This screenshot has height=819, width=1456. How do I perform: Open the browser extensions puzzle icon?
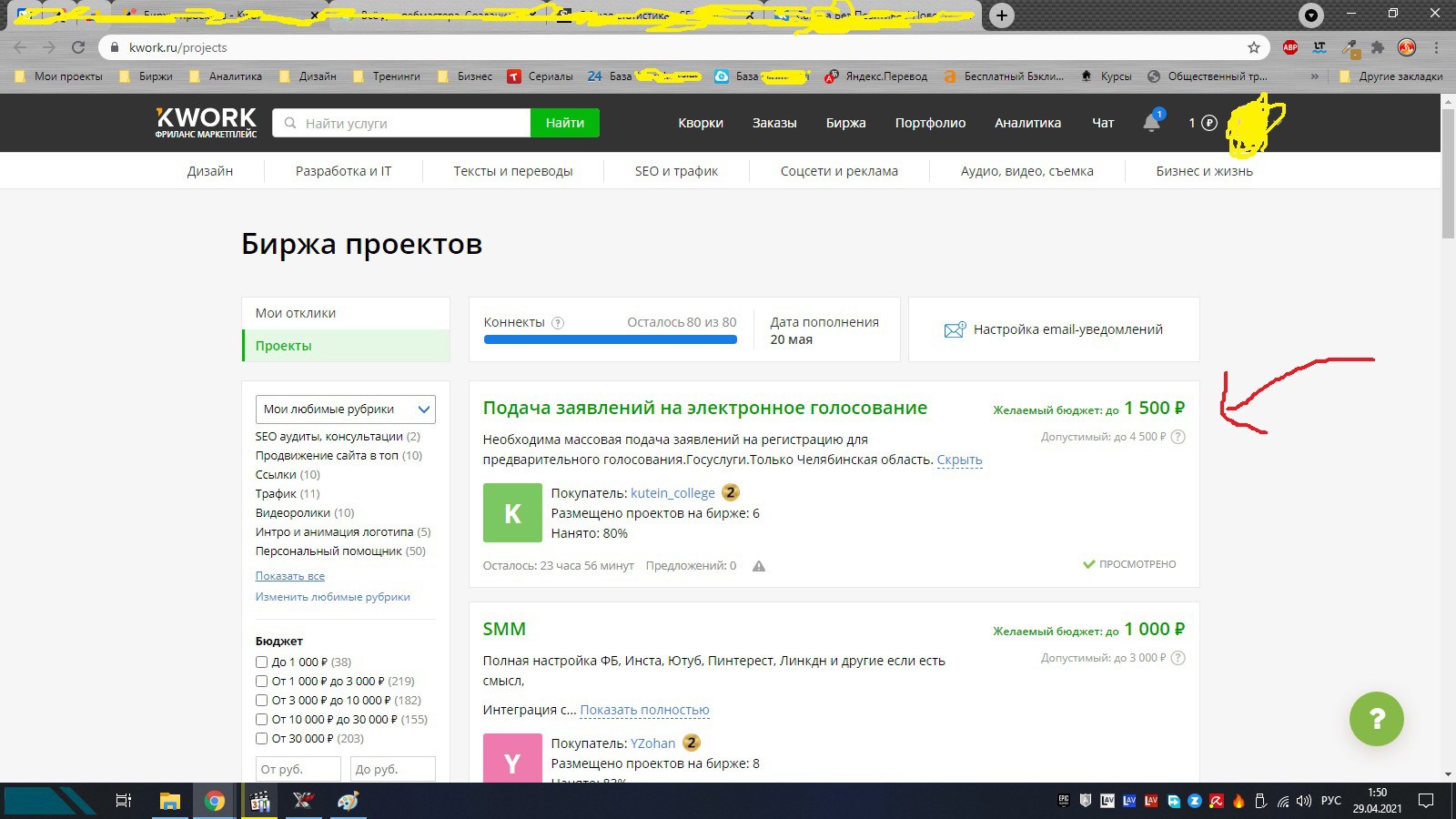pyautogui.click(x=1378, y=47)
